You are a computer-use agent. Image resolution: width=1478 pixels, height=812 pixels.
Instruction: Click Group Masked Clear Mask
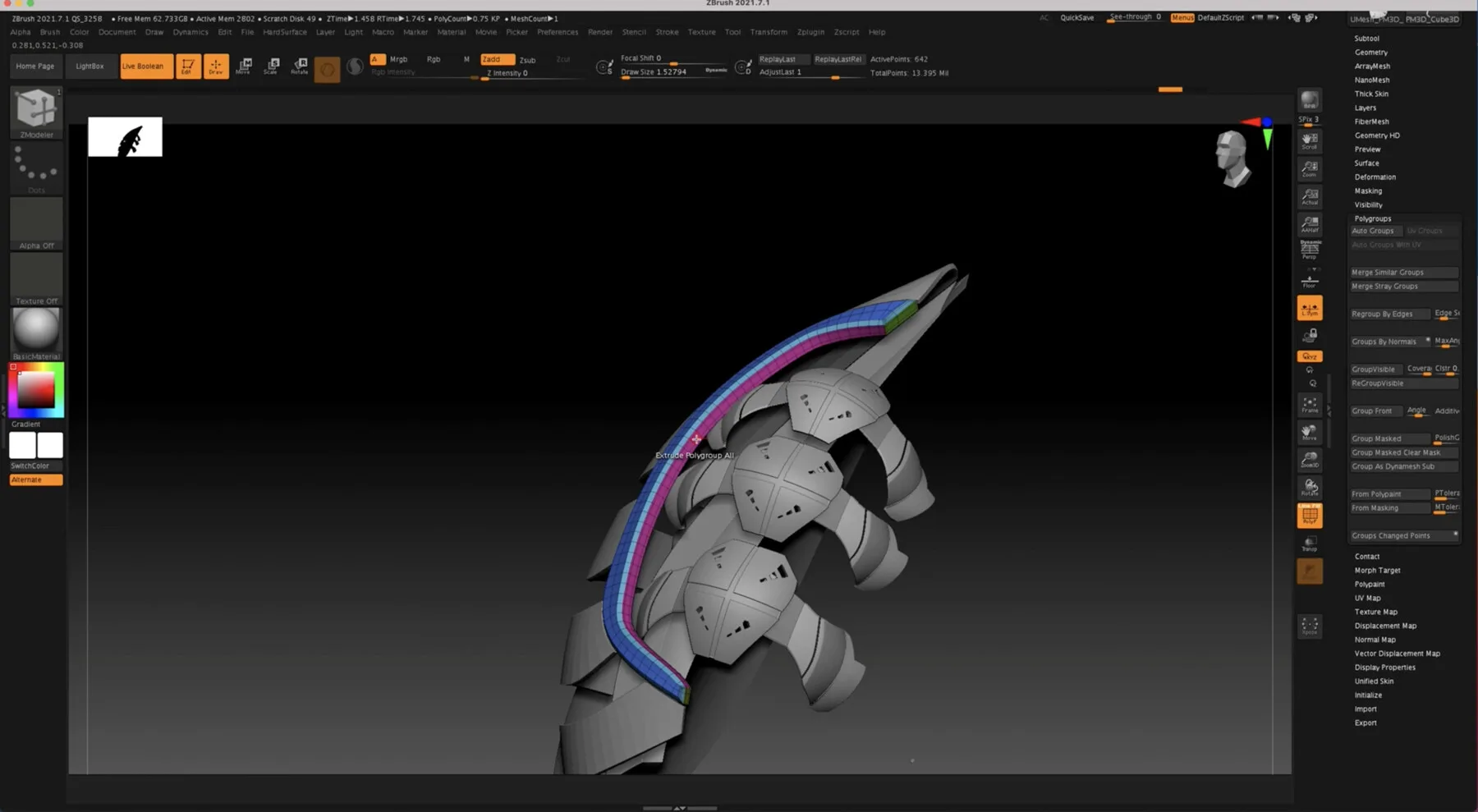point(1404,452)
